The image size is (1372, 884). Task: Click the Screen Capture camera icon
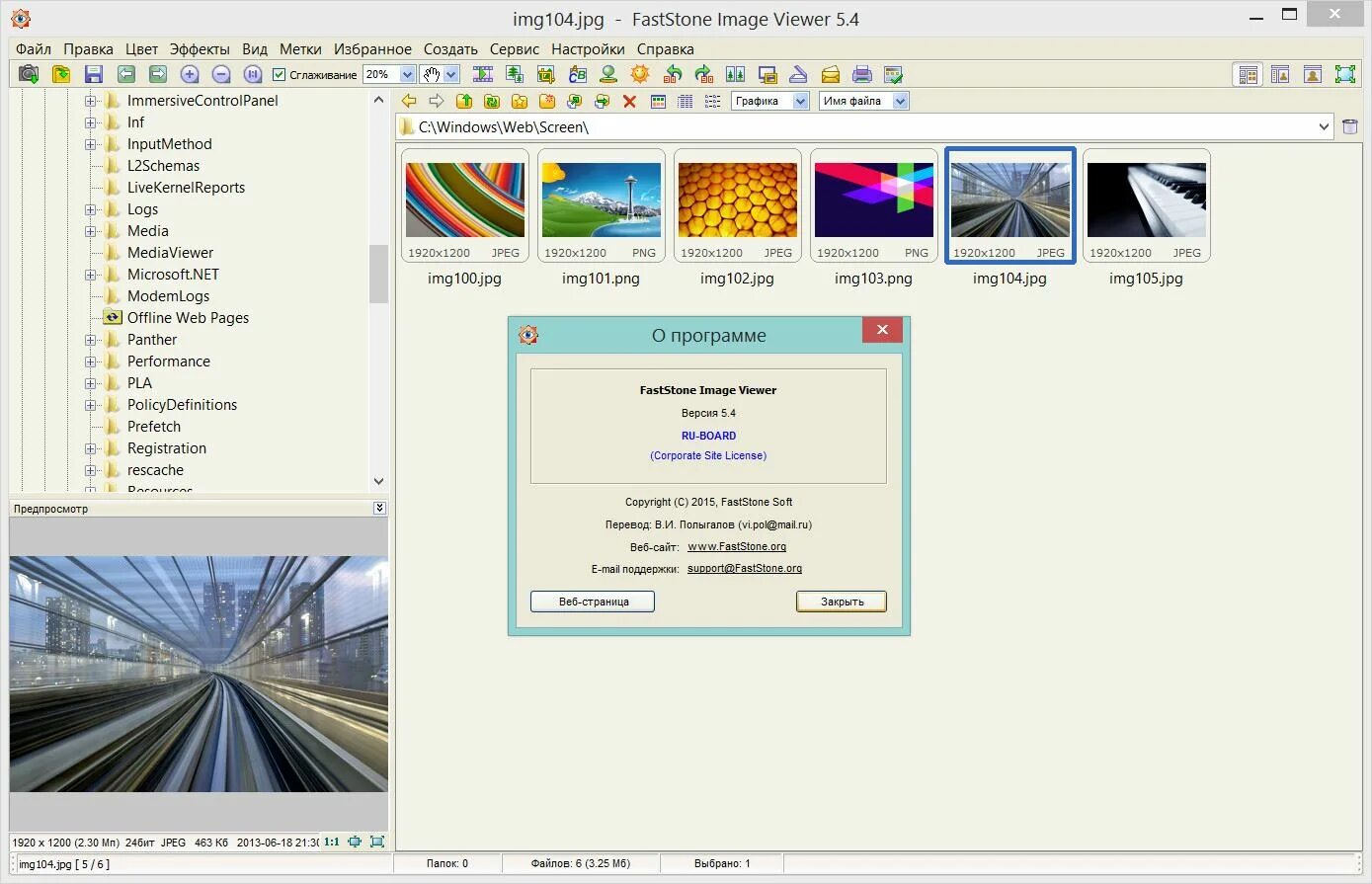tap(29, 74)
